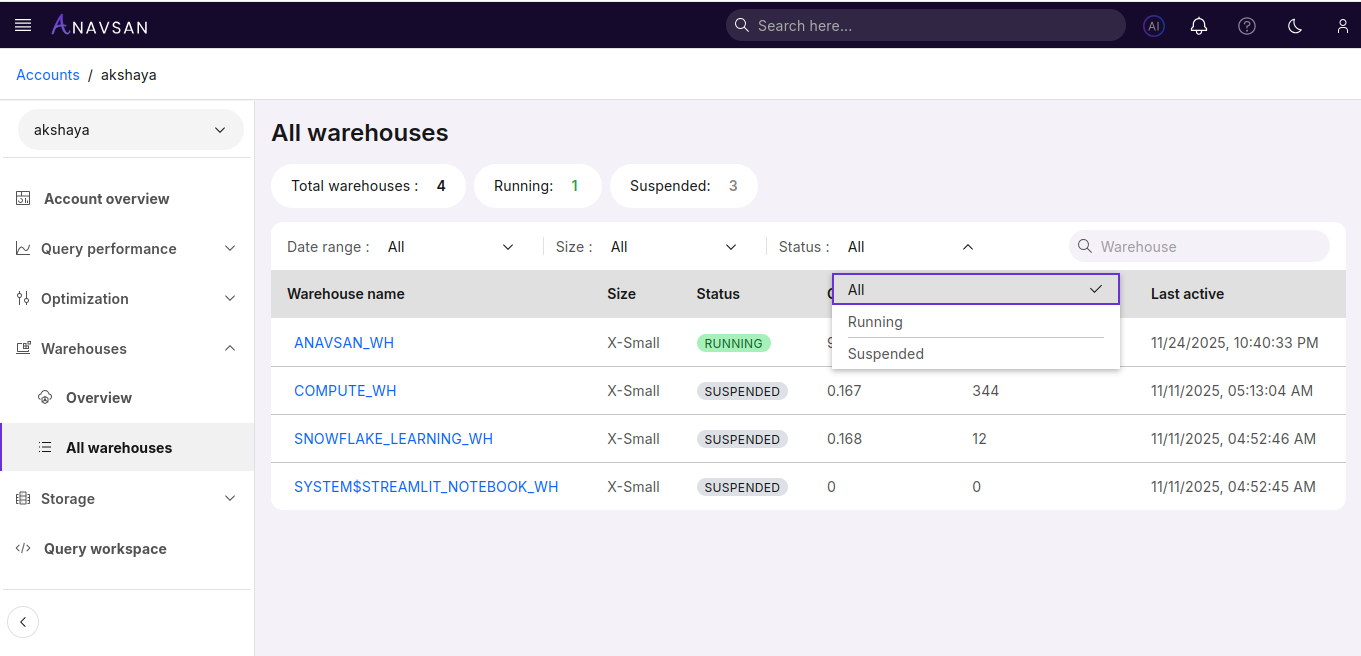The image size is (1361, 656).
Task: Select Suspended status option
Action: [x=885, y=354]
